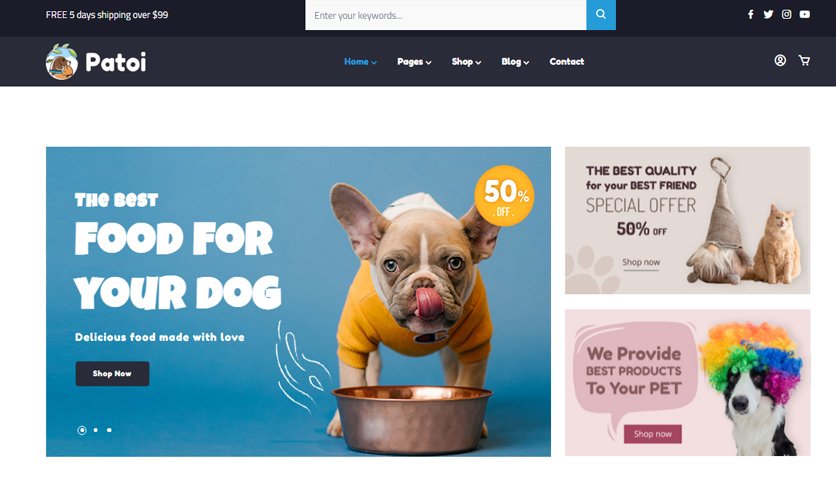Expand the Pages dropdown menu

click(414, 62)
